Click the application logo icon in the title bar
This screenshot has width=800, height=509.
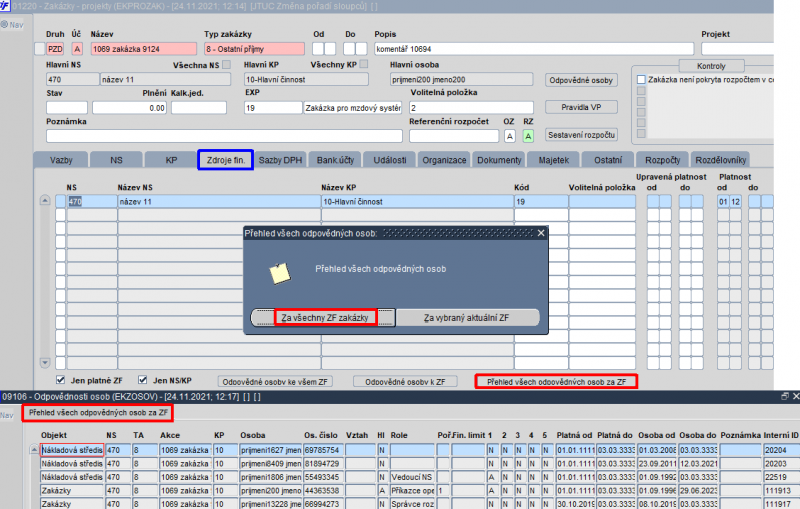(x=5, y=6)
